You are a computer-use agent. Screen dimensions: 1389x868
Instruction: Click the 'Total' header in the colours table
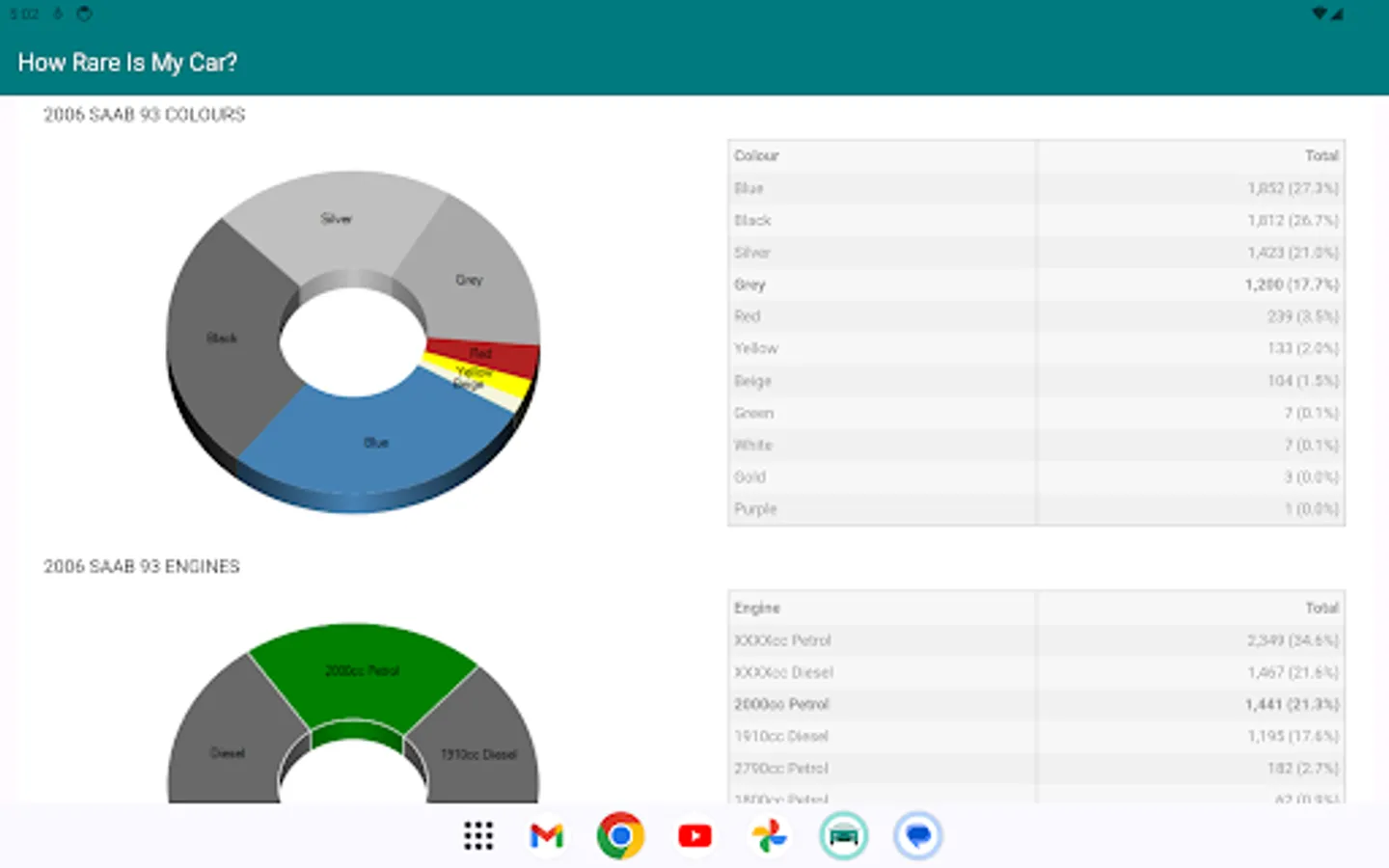coord(1321,155)
